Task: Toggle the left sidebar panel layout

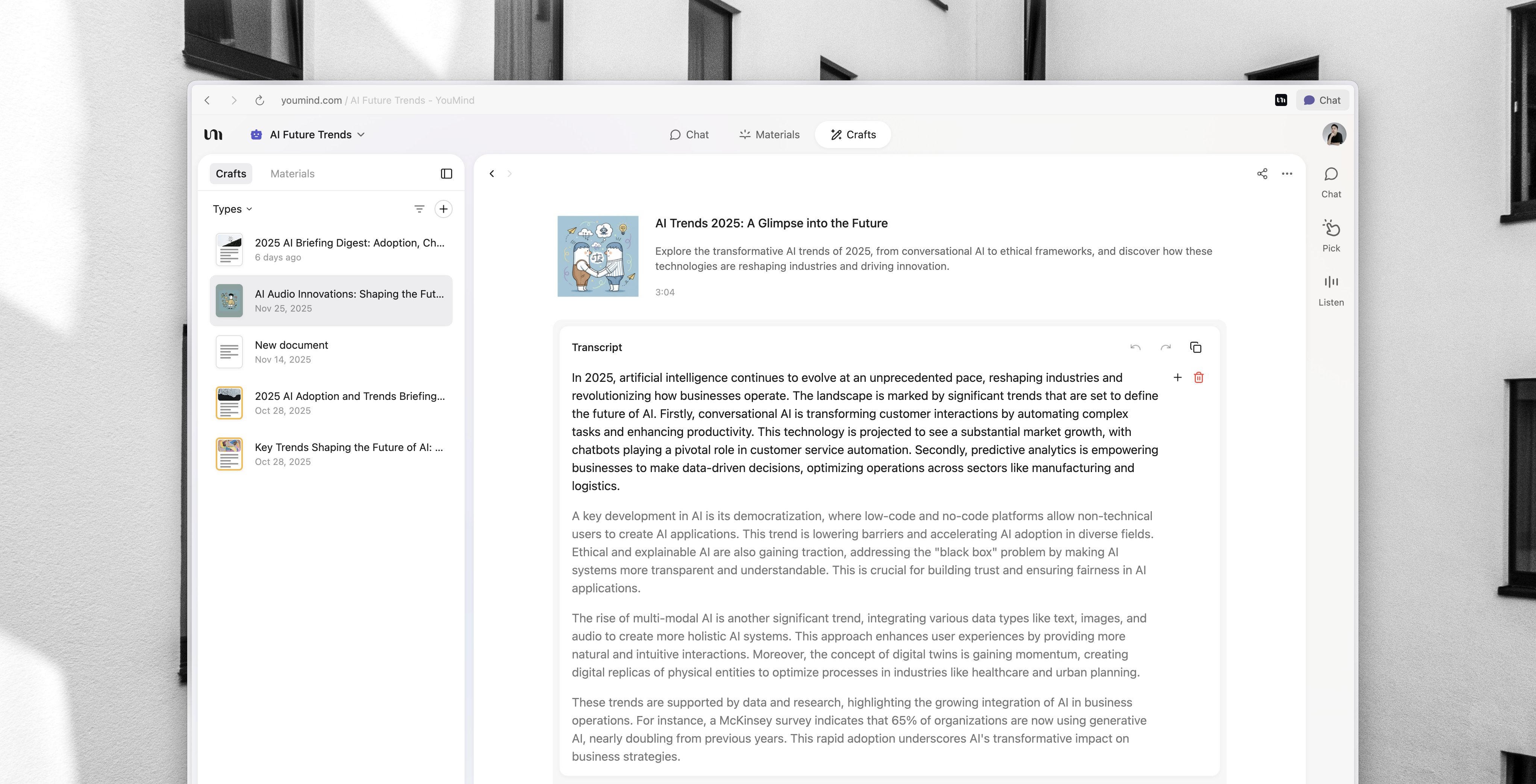Action: tap(446, 173)
